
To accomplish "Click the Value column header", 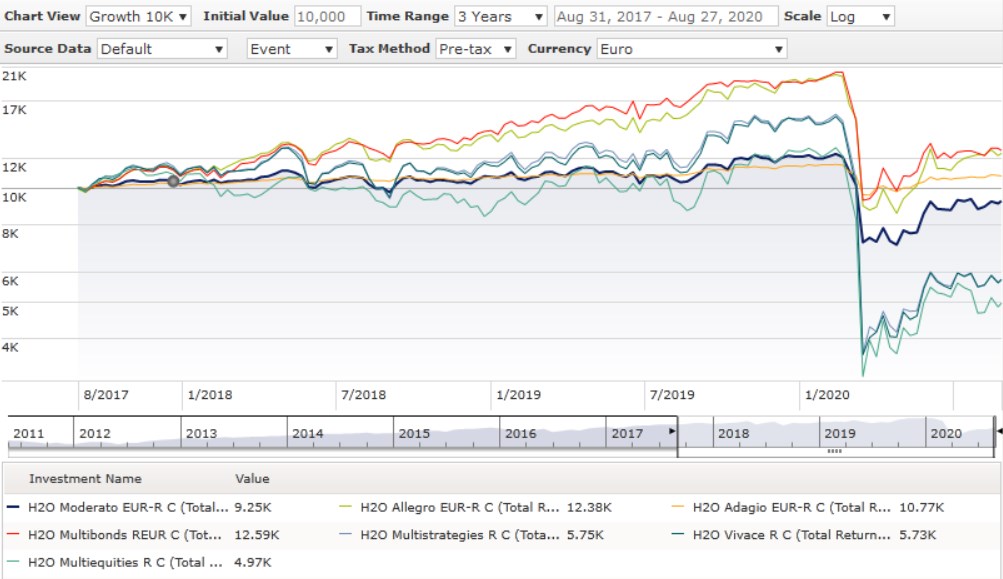I will 252,479.
